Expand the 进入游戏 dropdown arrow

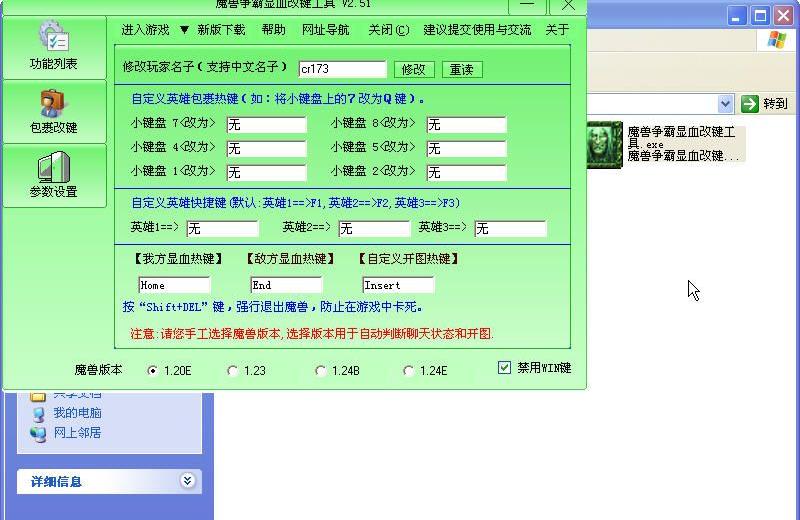click(184, 30)
